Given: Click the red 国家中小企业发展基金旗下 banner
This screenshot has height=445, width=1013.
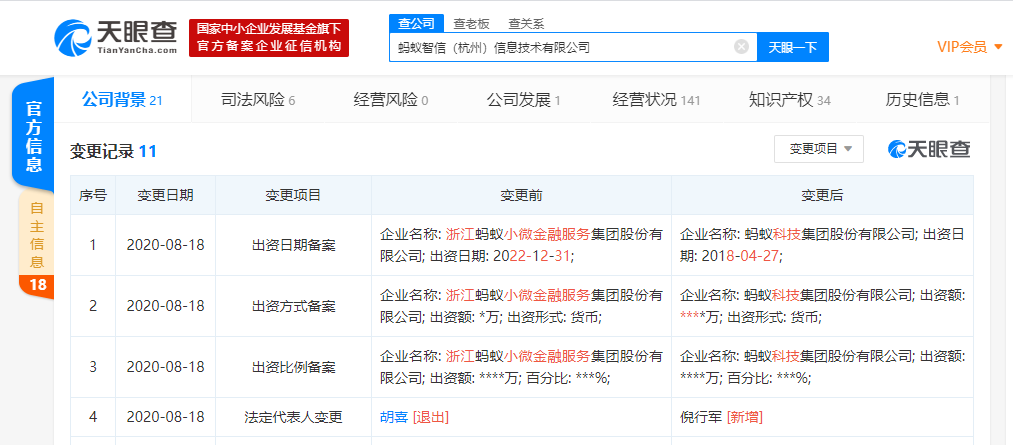Looking at the screenshot, I should point(269,37).
